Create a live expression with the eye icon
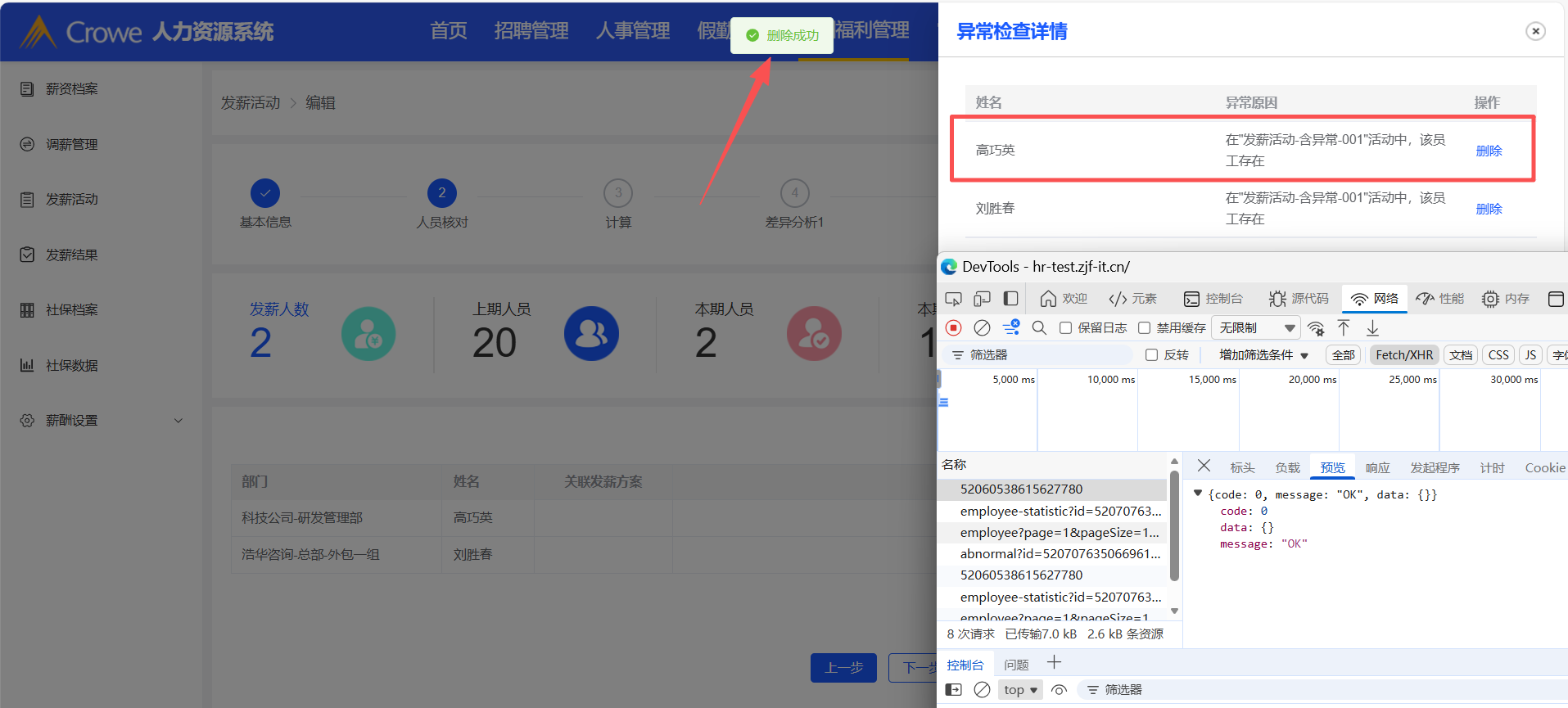 pos(1059,690)
